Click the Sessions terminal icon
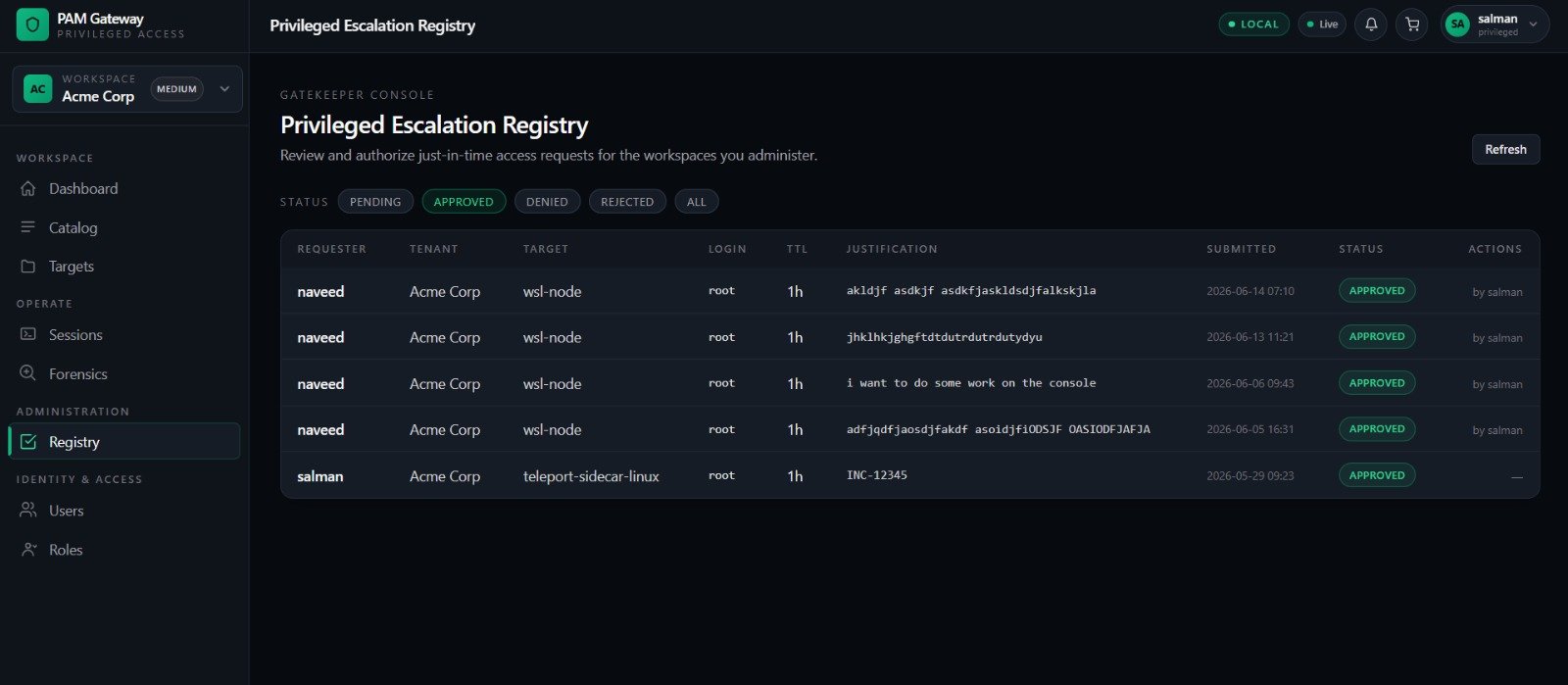Screen dimensions: 1568x685 click(28, 335)
